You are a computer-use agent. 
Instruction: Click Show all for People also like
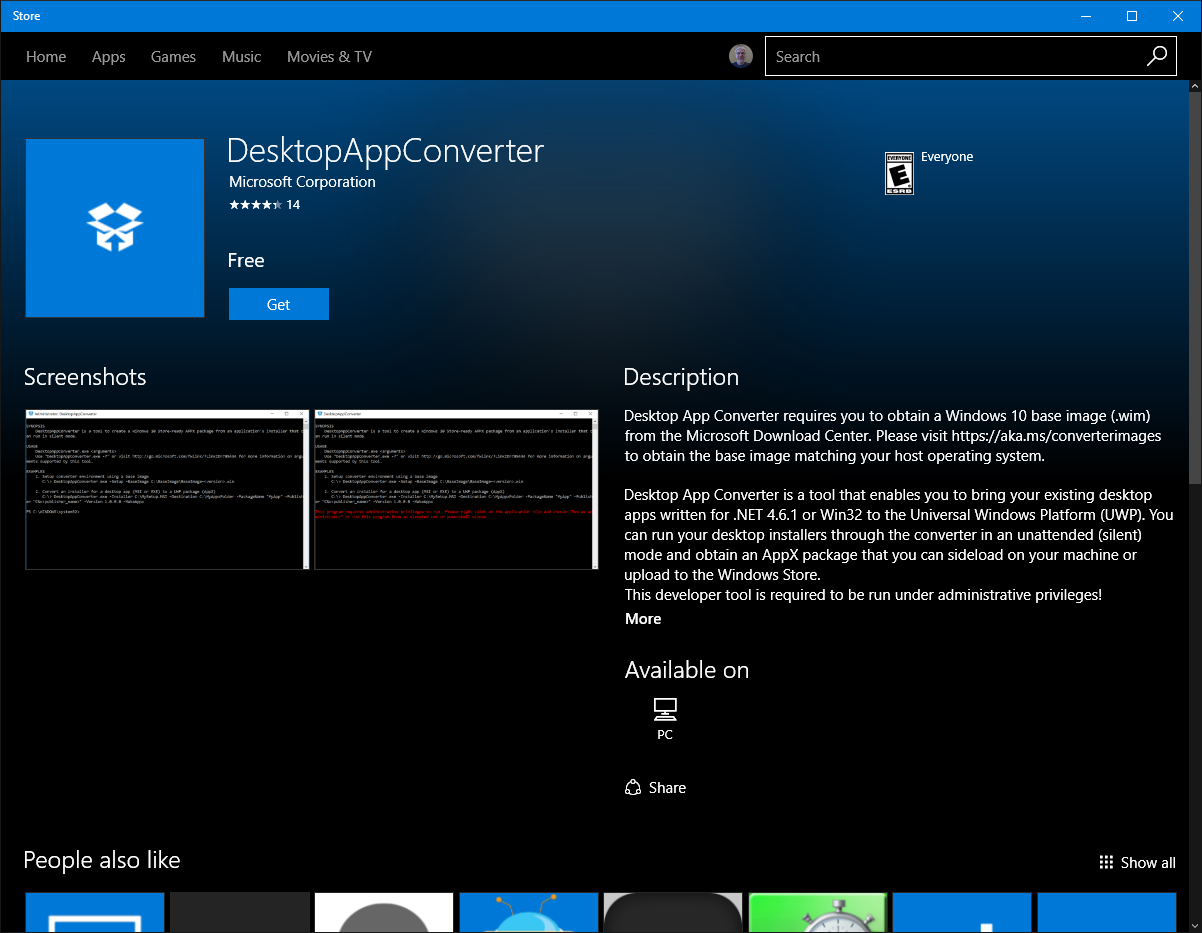click(x=1148, y=862)
